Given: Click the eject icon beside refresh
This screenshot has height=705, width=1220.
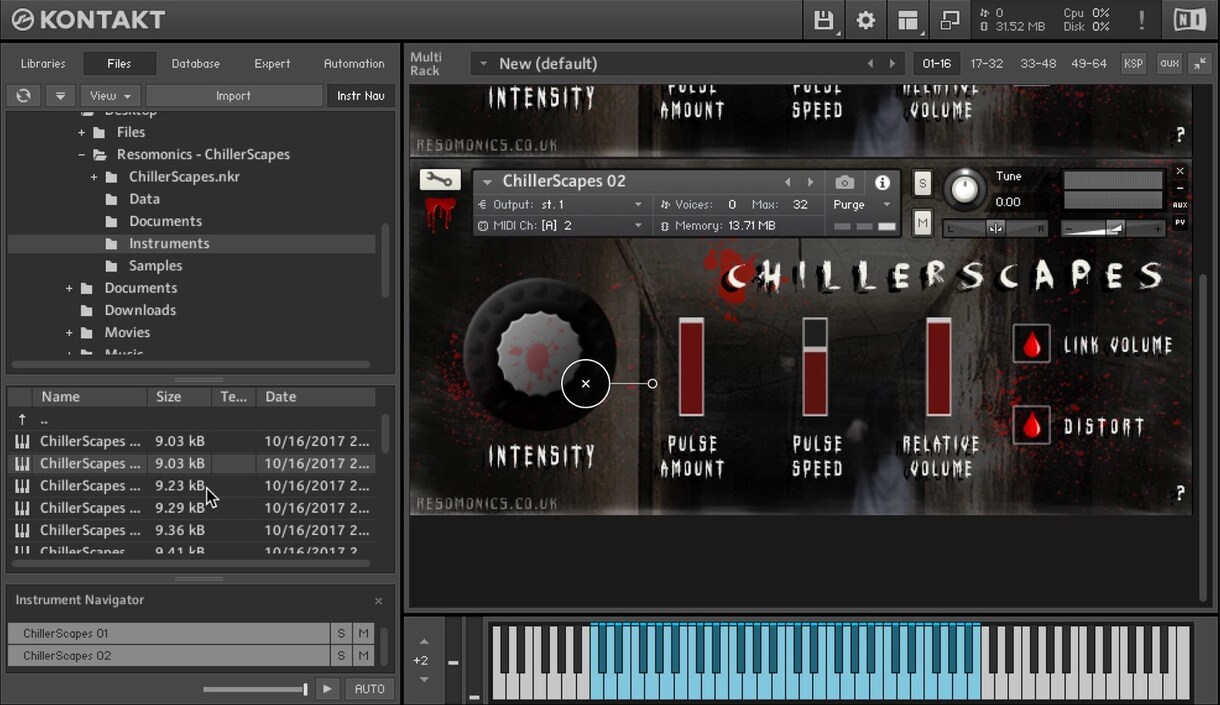Looking at the screenshot, I should click(60, 95).
